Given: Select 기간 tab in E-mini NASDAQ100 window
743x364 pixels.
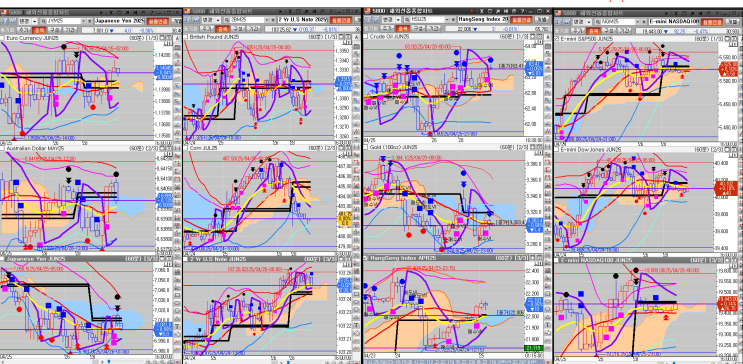Looking at the screenshot, I should [x=625, y=31].
